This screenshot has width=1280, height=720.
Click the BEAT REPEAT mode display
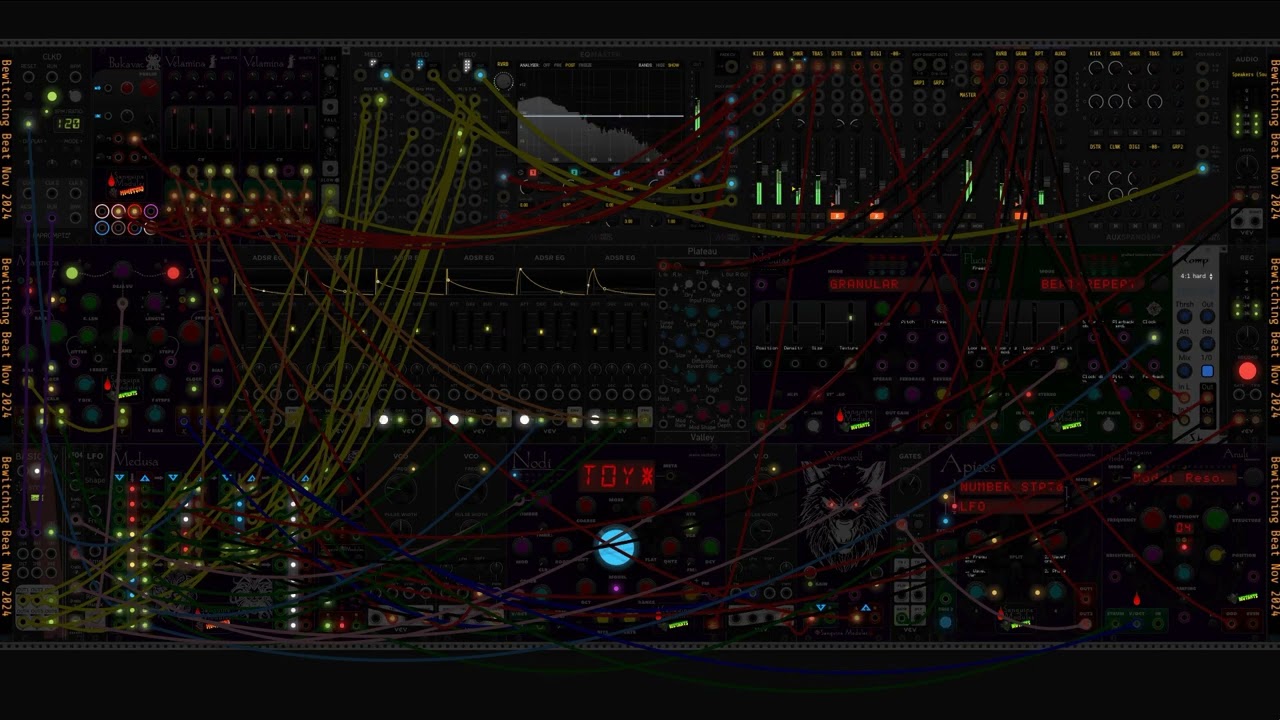[x=1090, y=284]
